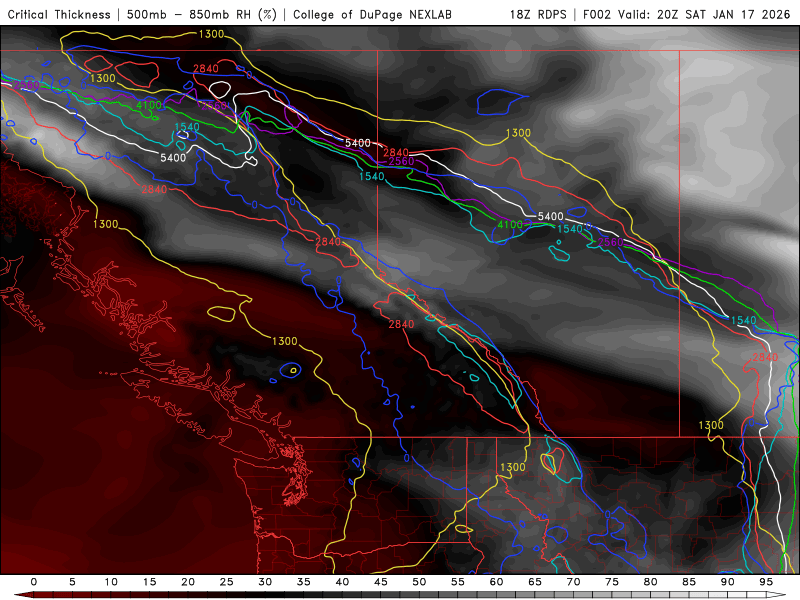Click the "Critical Thickness" title text
800x600 pixels.
pyautogui.click(x=59, y=15)
